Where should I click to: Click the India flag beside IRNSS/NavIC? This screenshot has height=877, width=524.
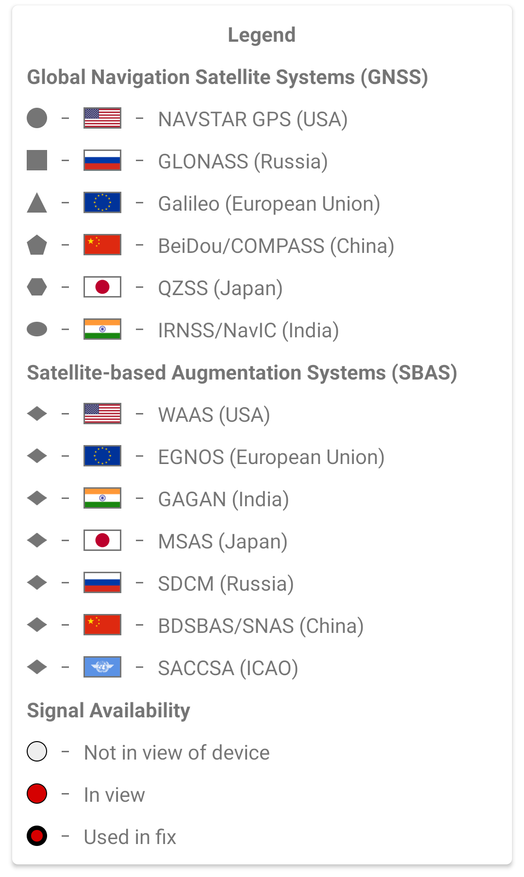[102, 329]
